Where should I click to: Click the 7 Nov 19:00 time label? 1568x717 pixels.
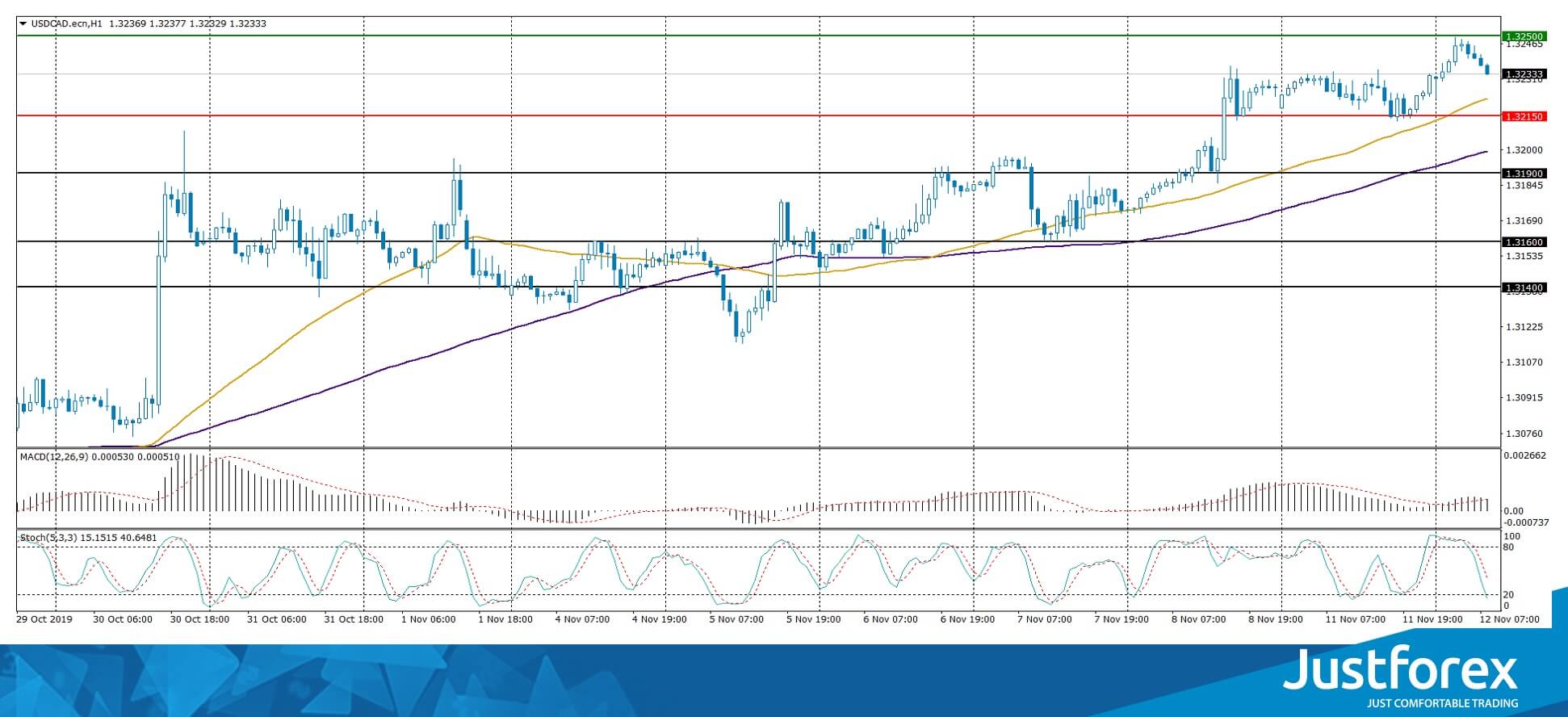(x=1121, y=620)
